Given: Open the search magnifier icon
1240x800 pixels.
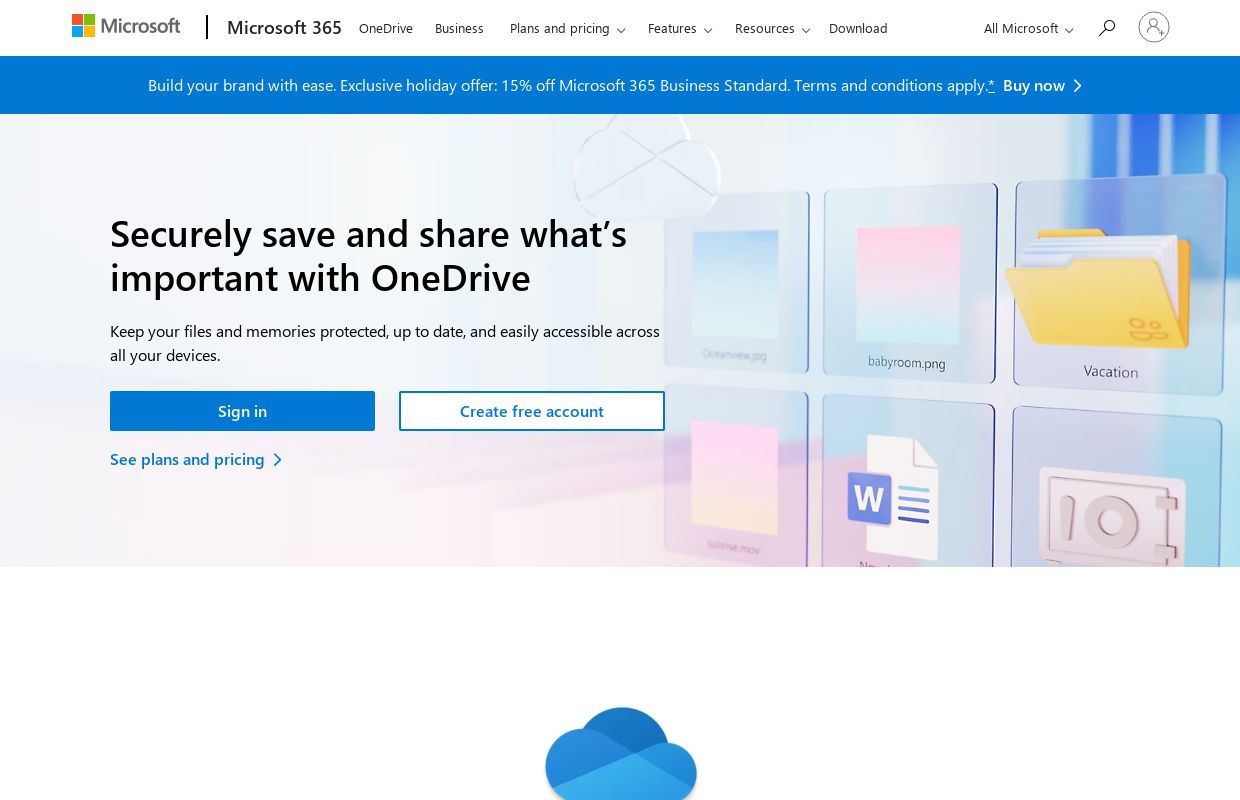Looking at the screenshot, I should (x=1106, y=28).
